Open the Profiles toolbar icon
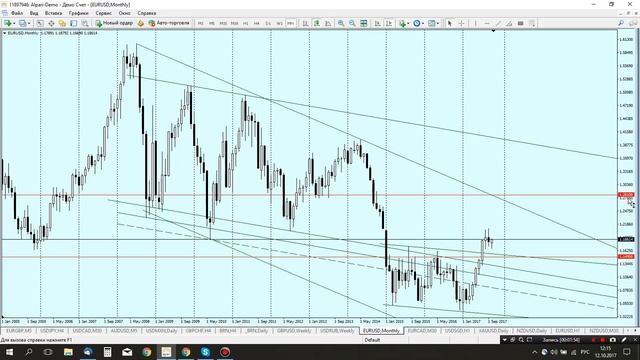Viewport: 640px width, 360px height. pyautogui.click(x=23, y=23)
